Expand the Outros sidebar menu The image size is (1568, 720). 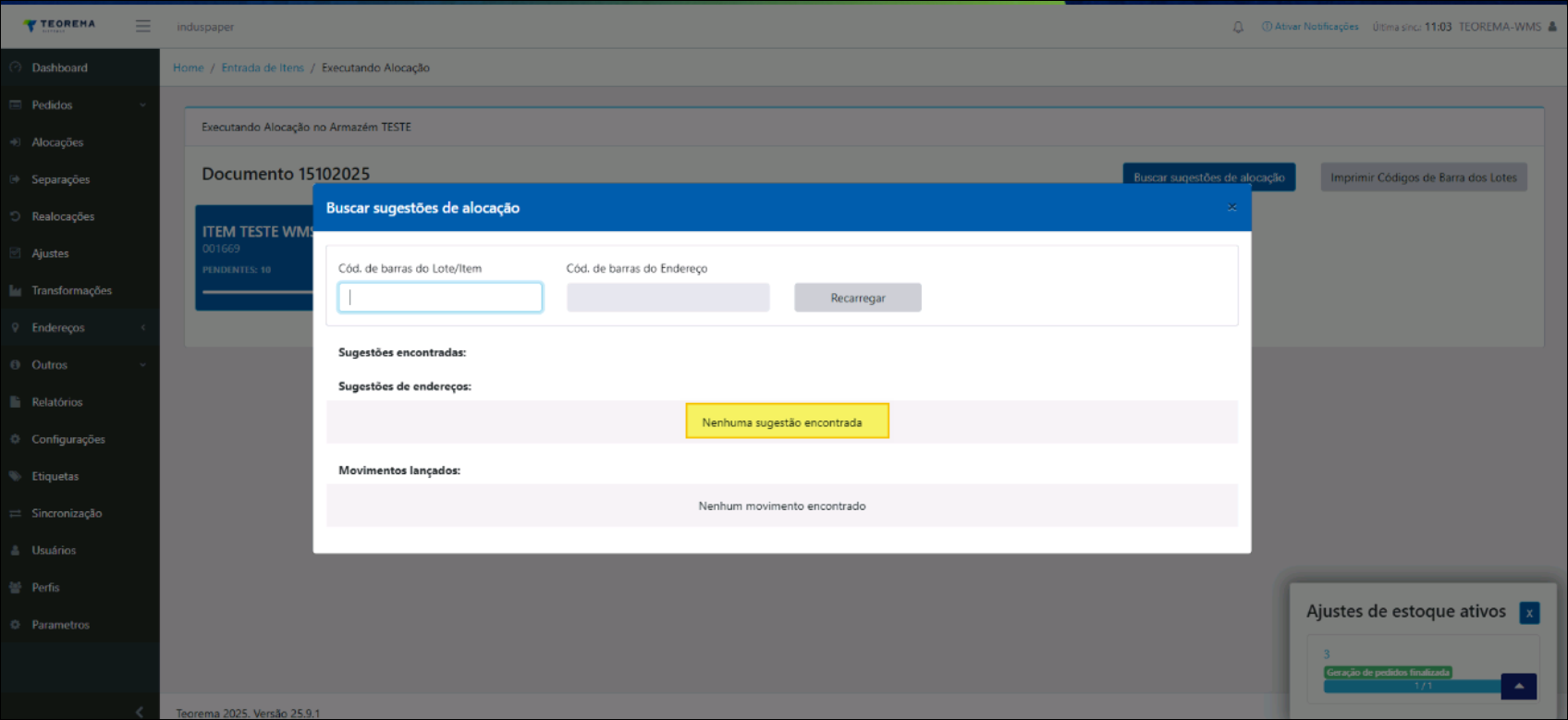(x=79, y=365)
